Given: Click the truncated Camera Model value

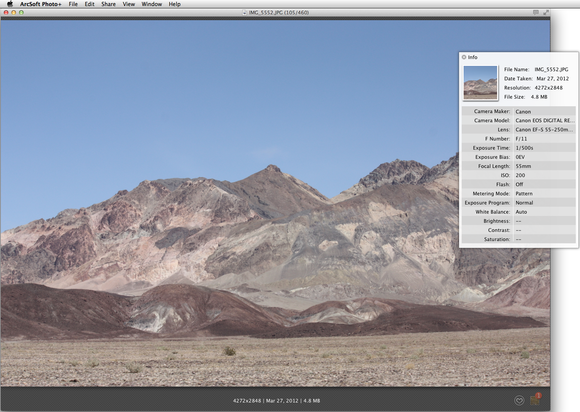Looking at the screenshot, I should (x=545, y=121).
